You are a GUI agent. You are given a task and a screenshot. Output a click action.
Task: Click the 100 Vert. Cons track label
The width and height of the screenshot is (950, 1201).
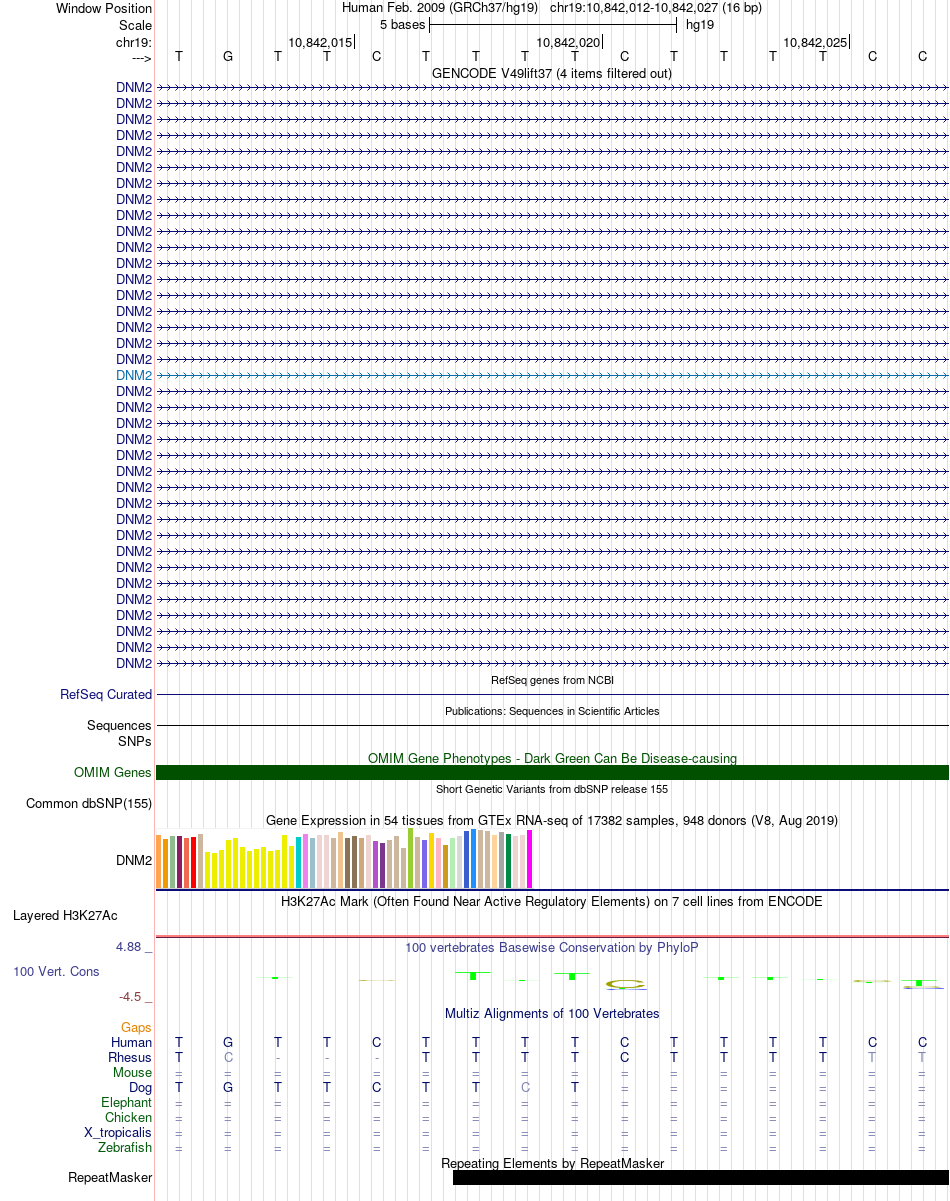[56, 971]
